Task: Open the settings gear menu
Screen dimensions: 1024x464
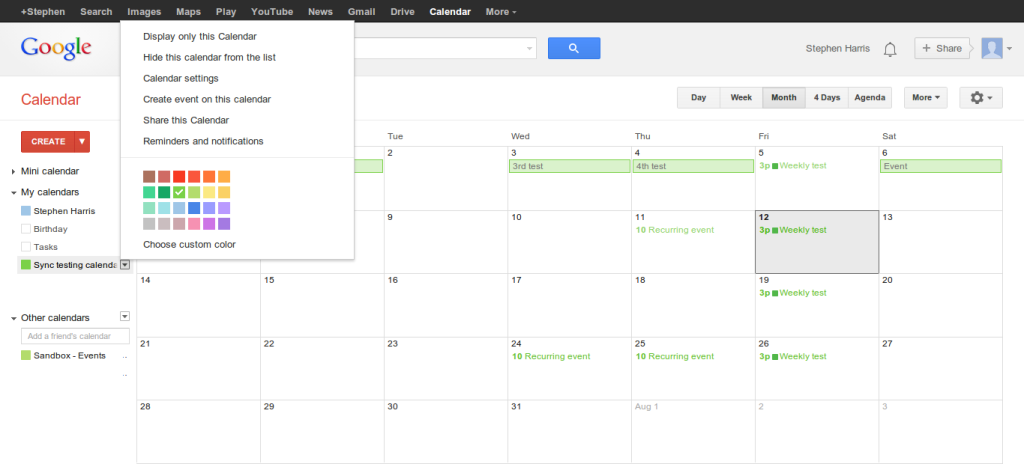Action: point(981,97)
